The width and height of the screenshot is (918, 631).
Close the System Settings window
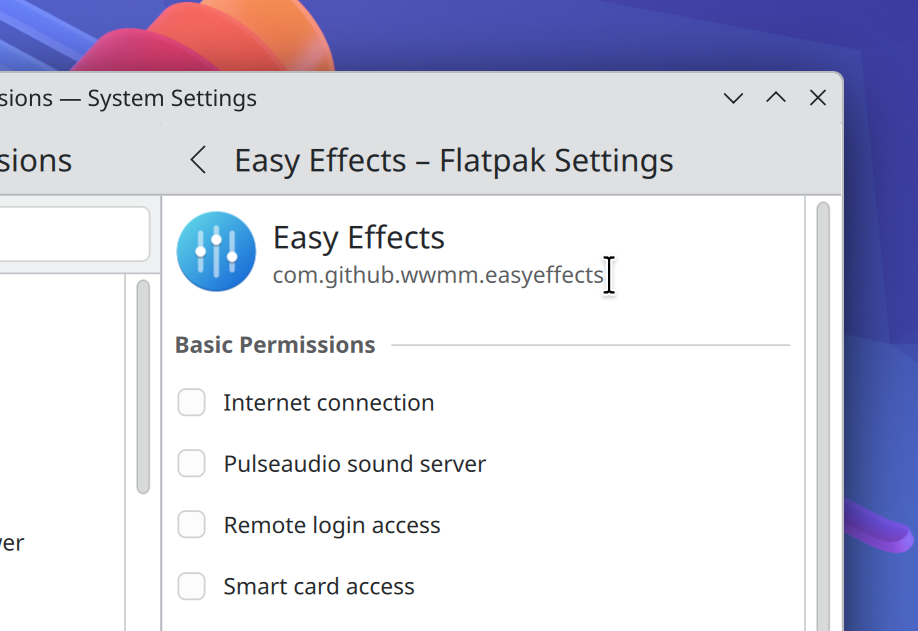click(x=817, y=98)
